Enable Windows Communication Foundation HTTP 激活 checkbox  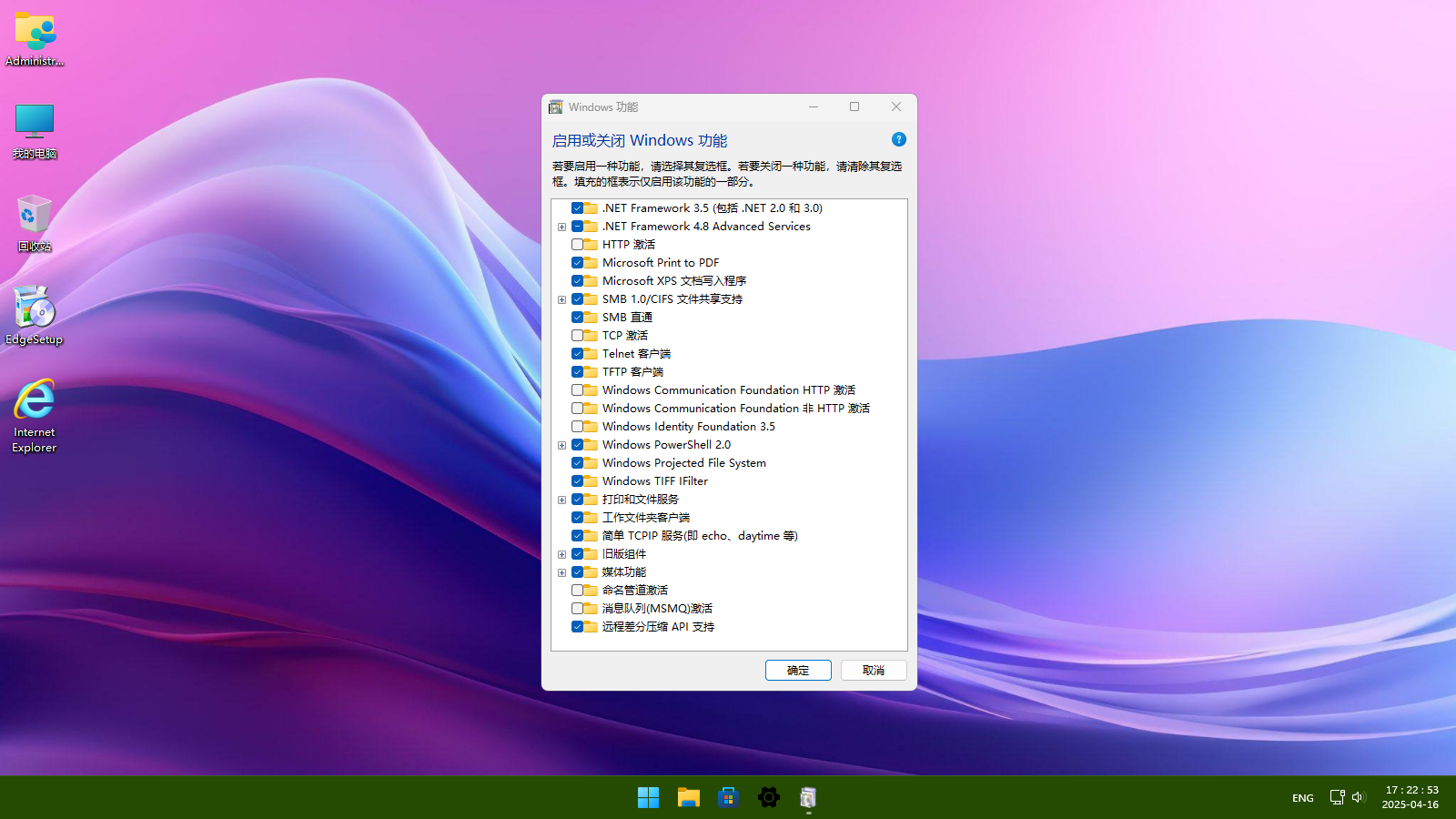[x=577, y=390]
